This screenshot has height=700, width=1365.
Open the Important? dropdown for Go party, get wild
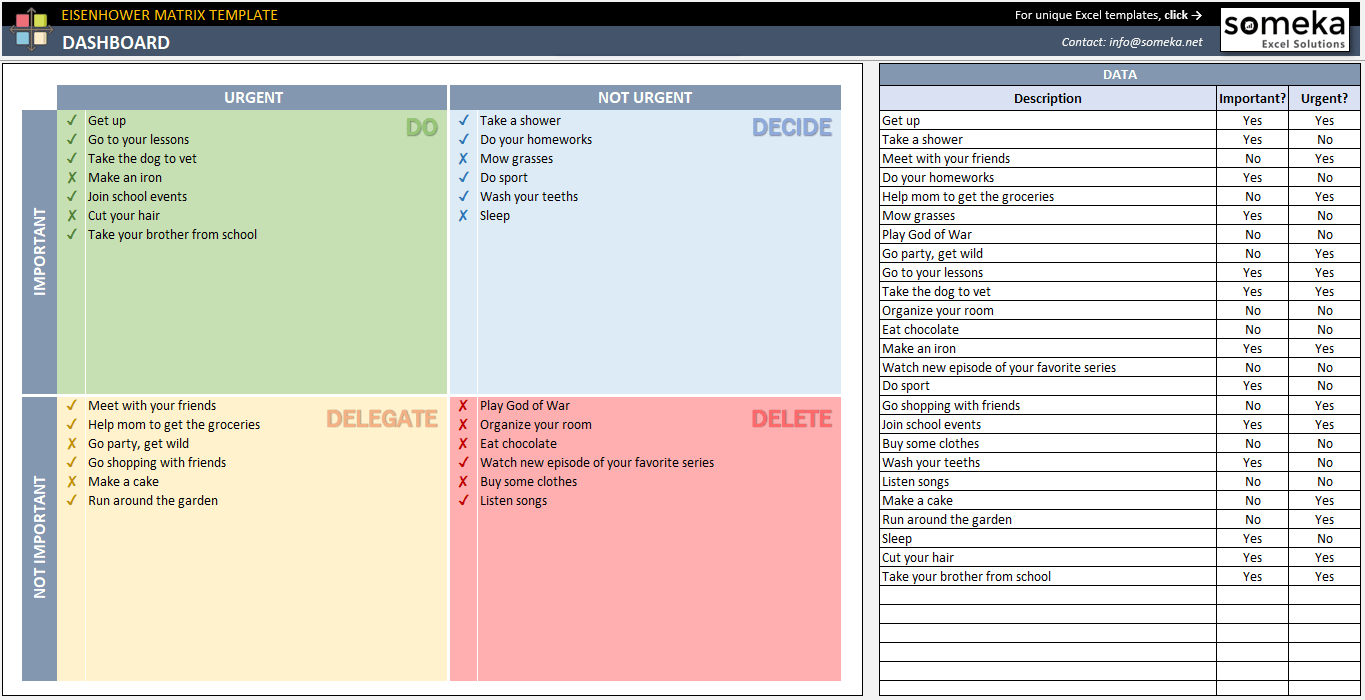click(x=1252, y=253)
